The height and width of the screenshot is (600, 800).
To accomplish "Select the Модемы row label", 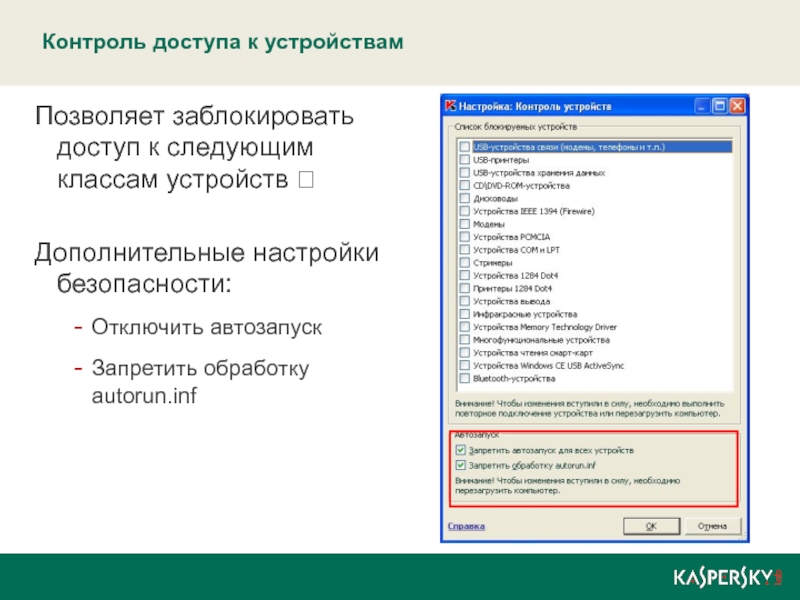I will coord(489,224).
